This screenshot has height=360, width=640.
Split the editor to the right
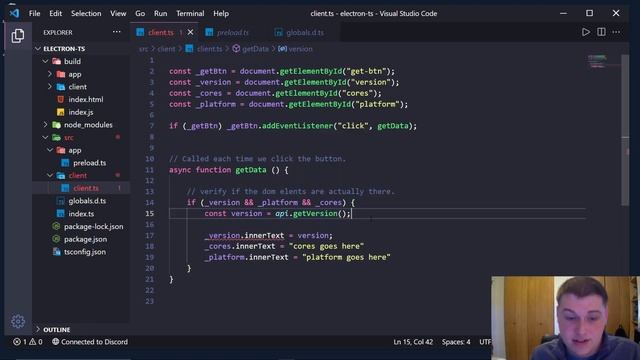tap(601, 32)
